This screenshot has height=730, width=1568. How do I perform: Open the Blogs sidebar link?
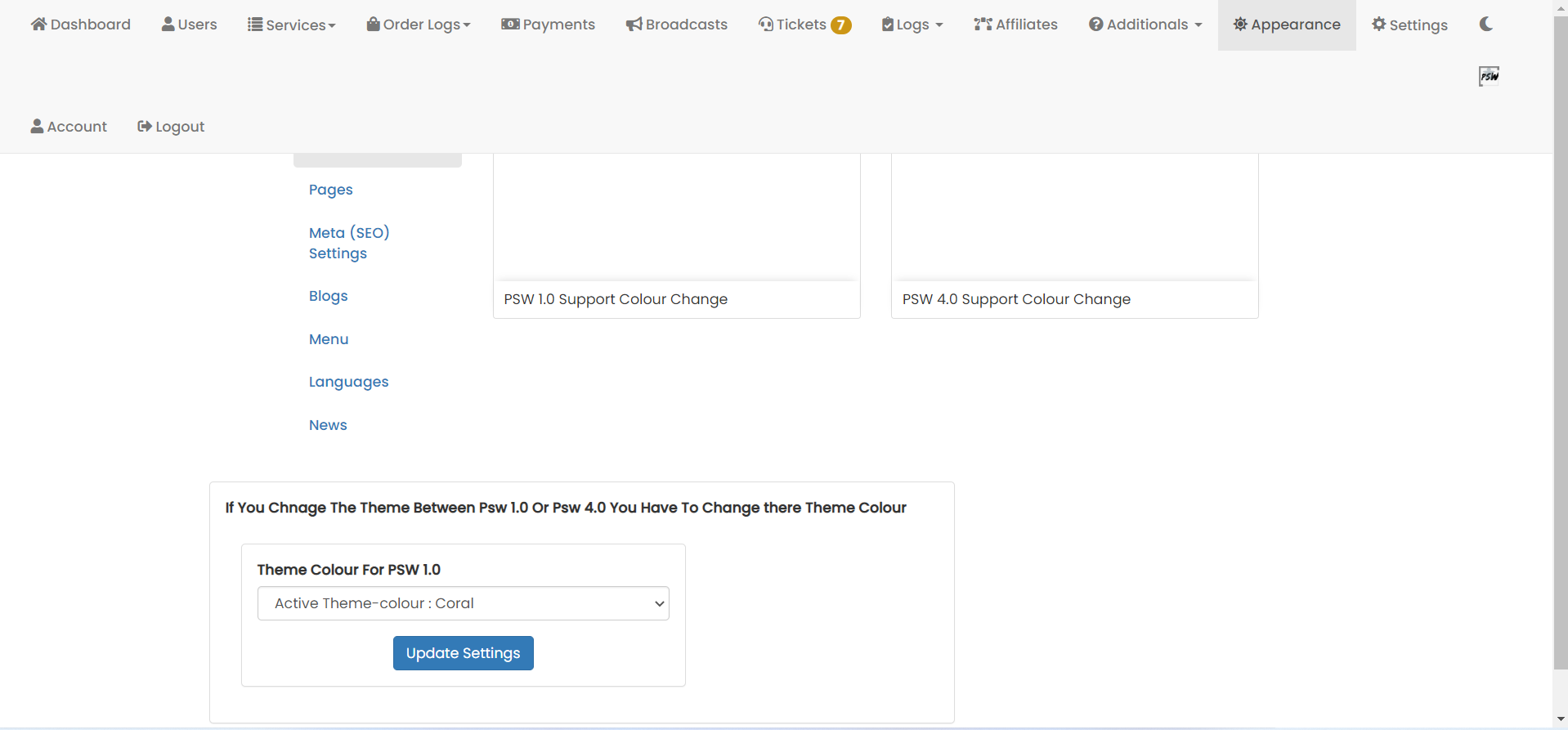(329, 296)
